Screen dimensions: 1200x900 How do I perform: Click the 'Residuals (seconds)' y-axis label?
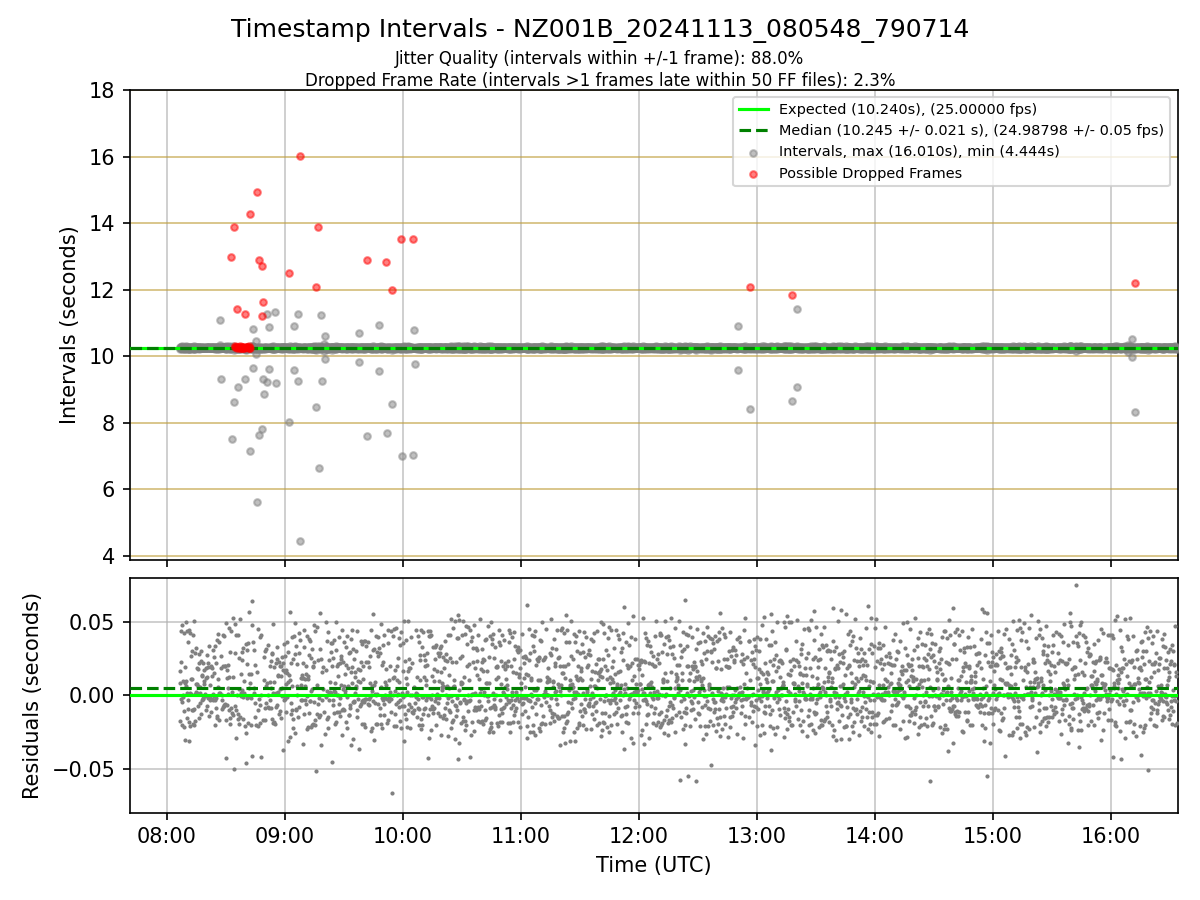click(x=31, y=696)
